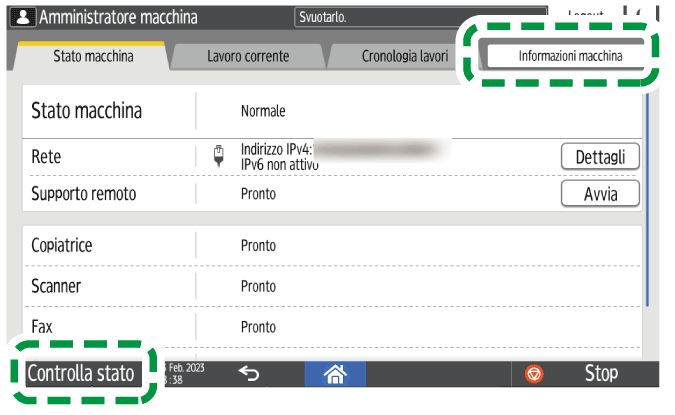
Task: Click the network Ethernet plug icon
Action: tap(219, 156)
